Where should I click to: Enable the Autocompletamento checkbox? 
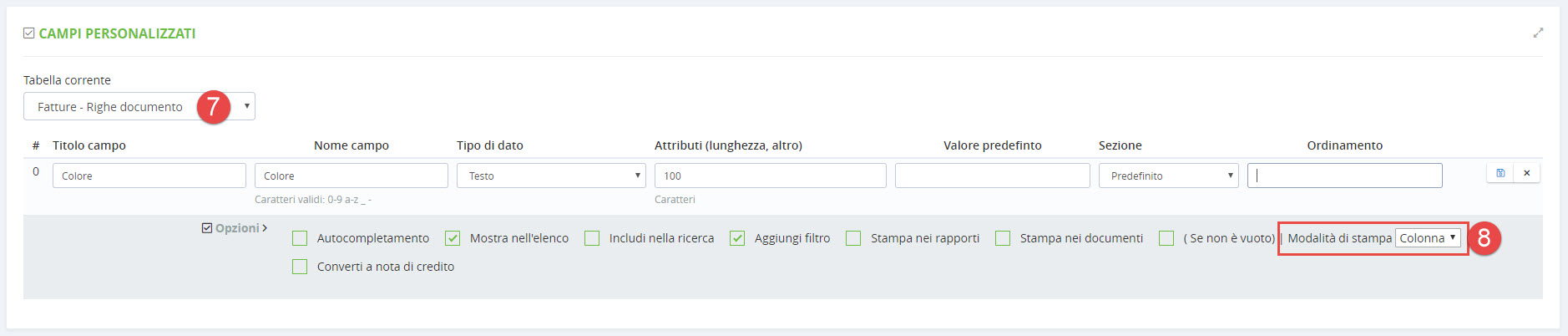coord(300,238)
